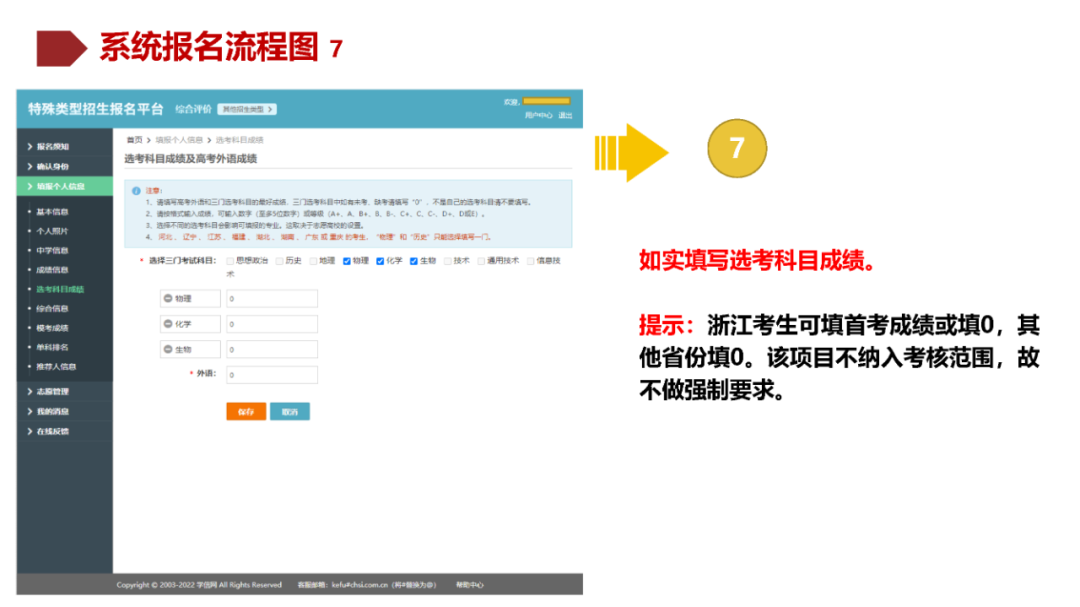Viewport: 1080px width, 607px height.
Task: Uncheck the 物理 subject checkbox
Action: coord(345,259)
